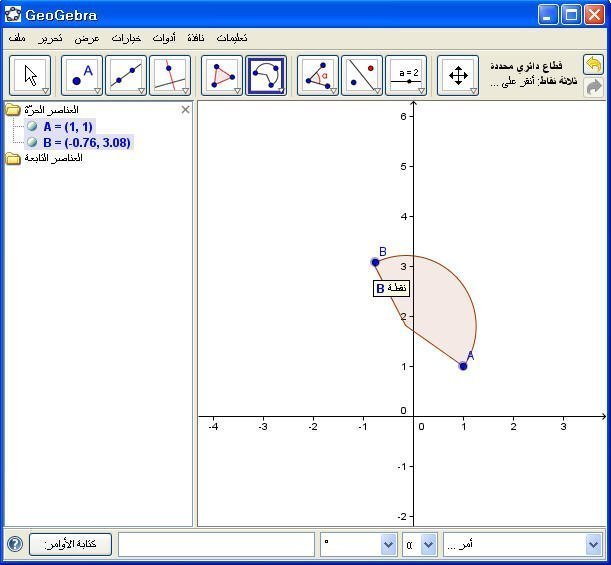Screen dimensions: 611x565
Task: Select the Reflect about line tool
Action: tap(361, 76)
